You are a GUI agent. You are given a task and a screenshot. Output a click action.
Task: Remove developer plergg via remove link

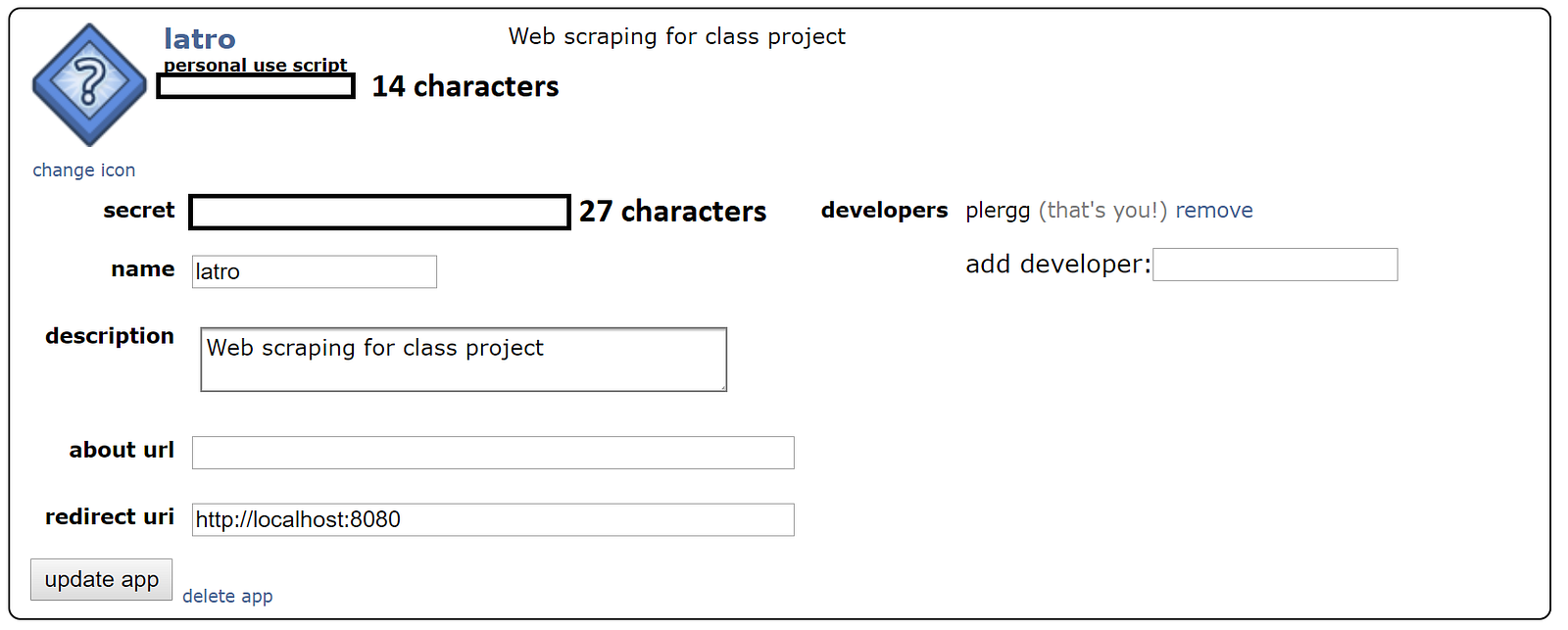coord(1214,211)
